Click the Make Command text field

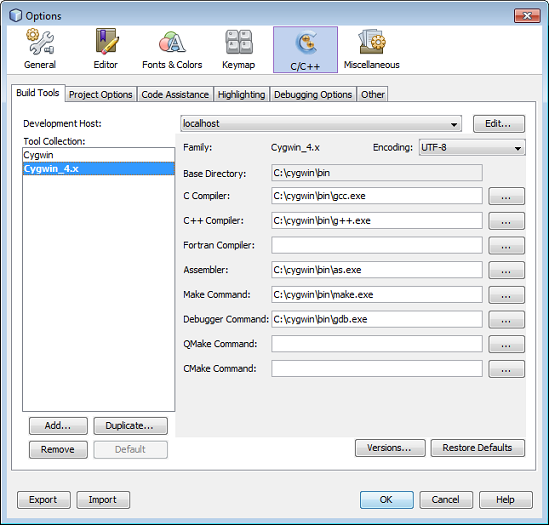click(377, 295)
